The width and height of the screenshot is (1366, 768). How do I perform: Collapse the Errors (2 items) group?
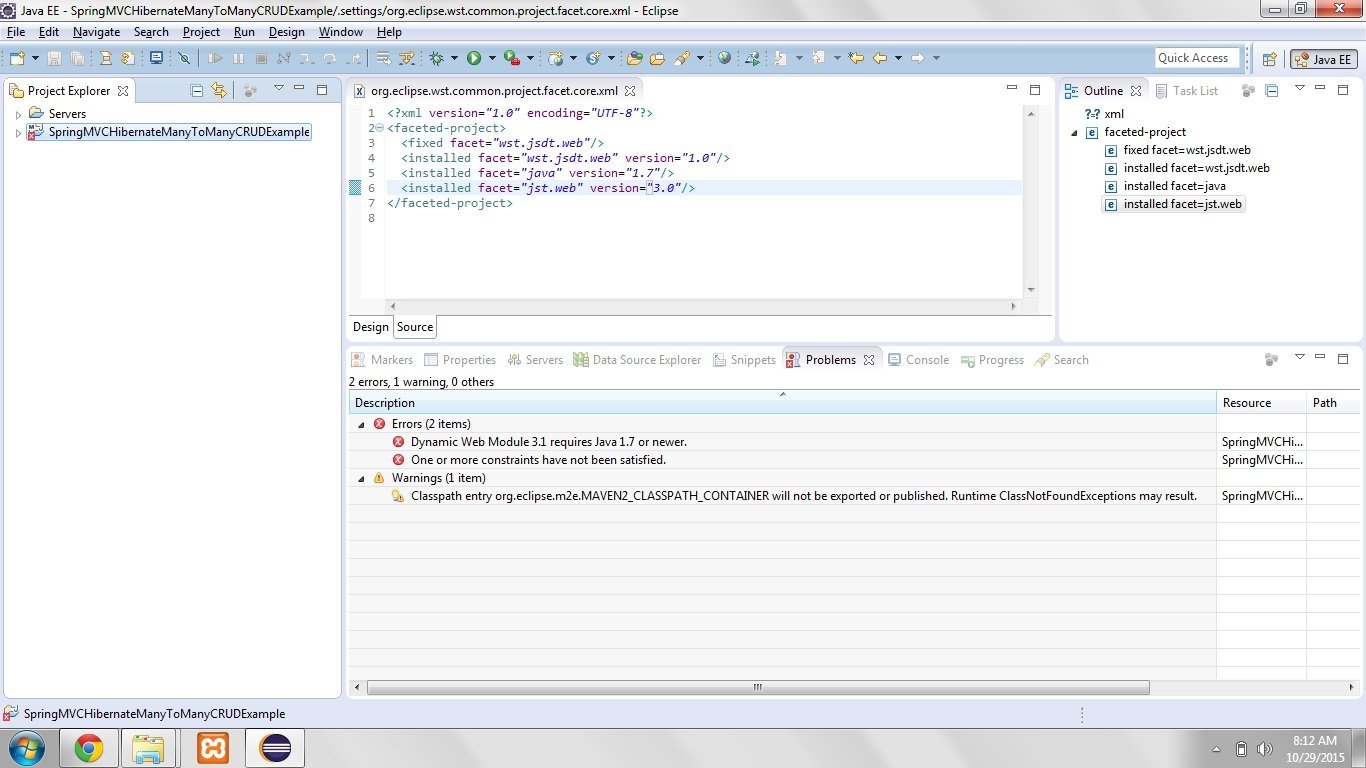pyautogui.click(x=362, y=424)
